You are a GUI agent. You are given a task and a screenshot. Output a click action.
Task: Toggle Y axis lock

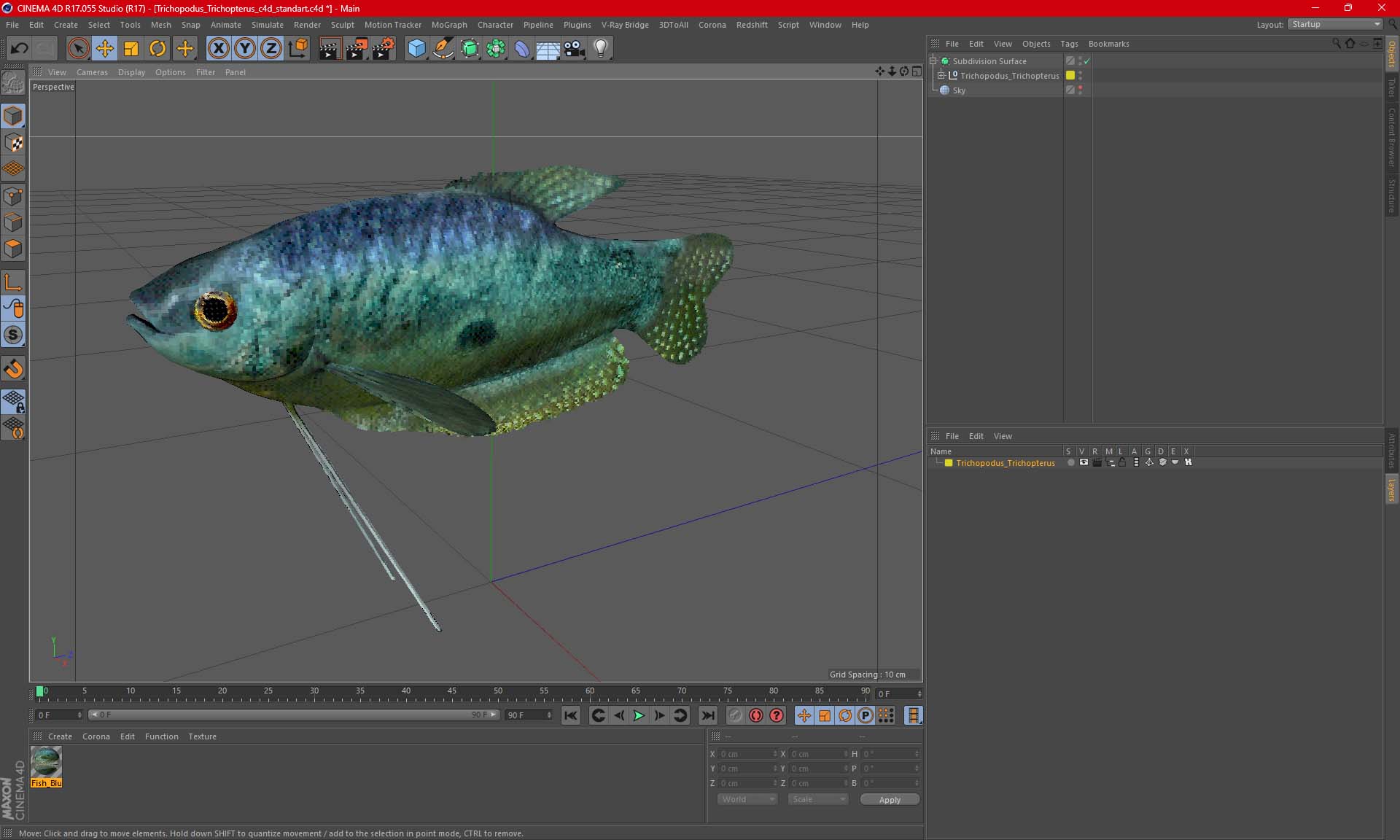click(245, 49)
